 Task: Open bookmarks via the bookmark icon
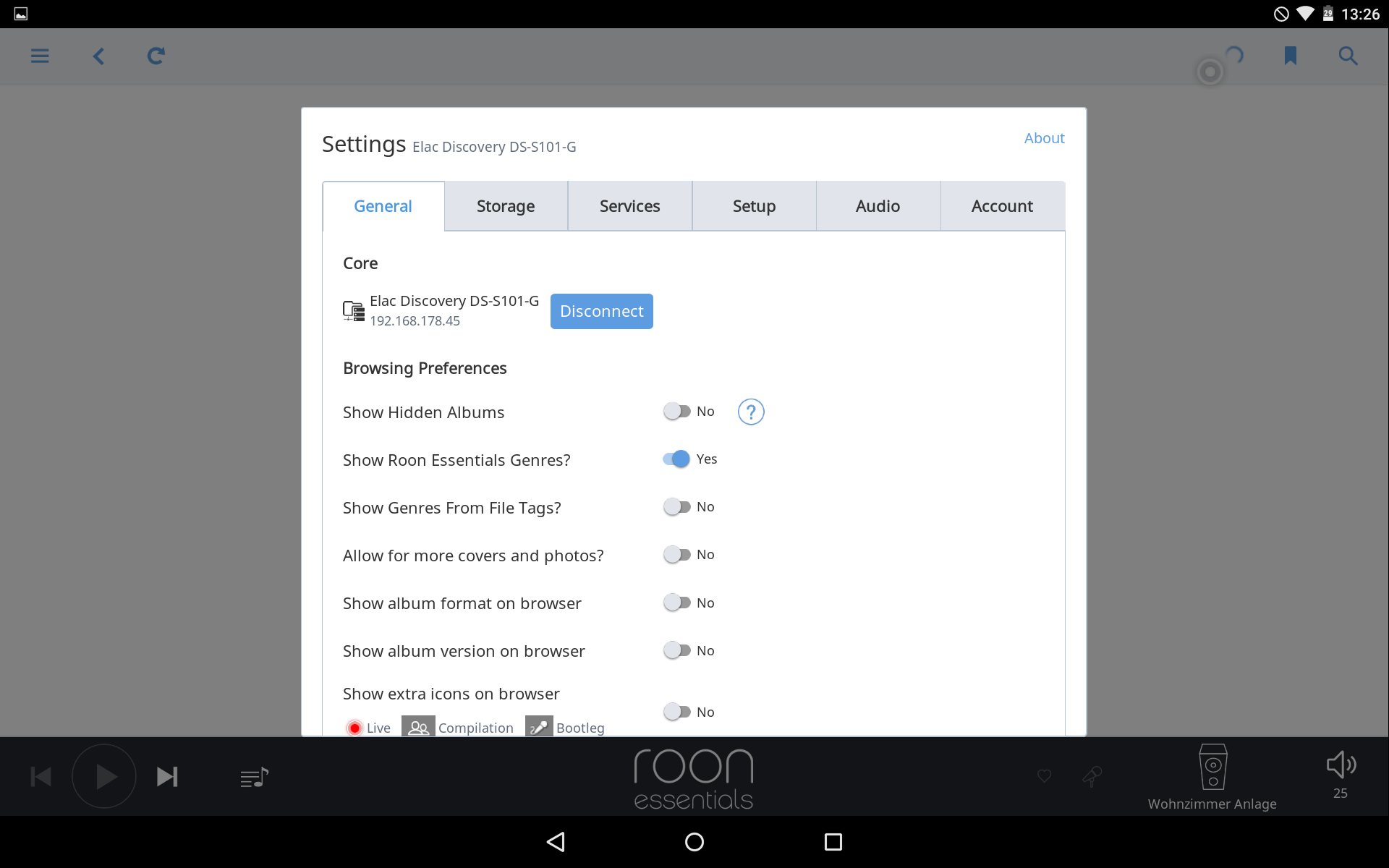click(1290, 56)
